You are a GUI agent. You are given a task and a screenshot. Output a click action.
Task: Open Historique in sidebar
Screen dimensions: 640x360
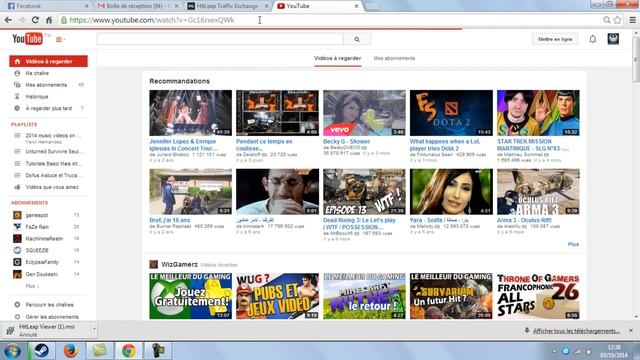[x=37, y=97]
